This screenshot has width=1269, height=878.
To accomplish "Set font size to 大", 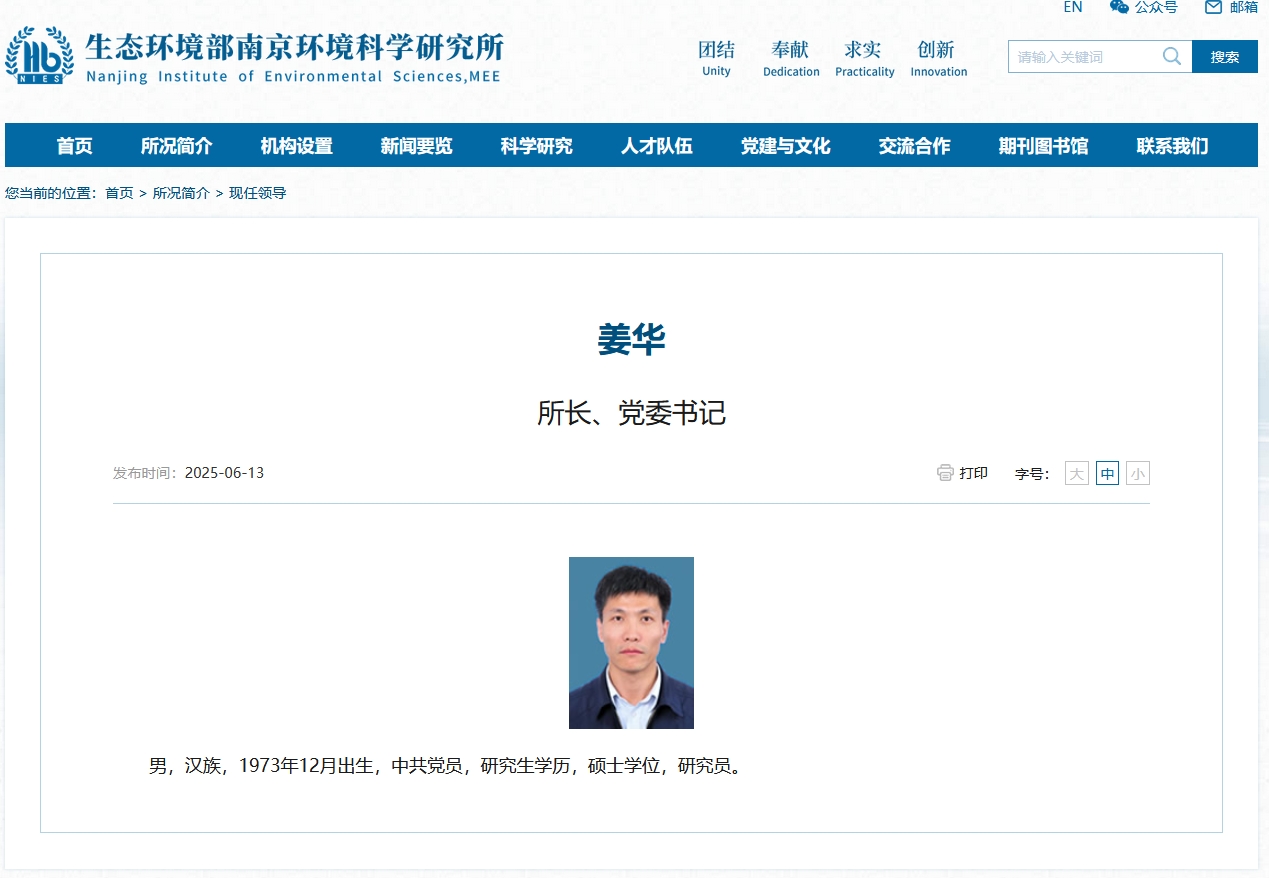I will pos(1077,473).
